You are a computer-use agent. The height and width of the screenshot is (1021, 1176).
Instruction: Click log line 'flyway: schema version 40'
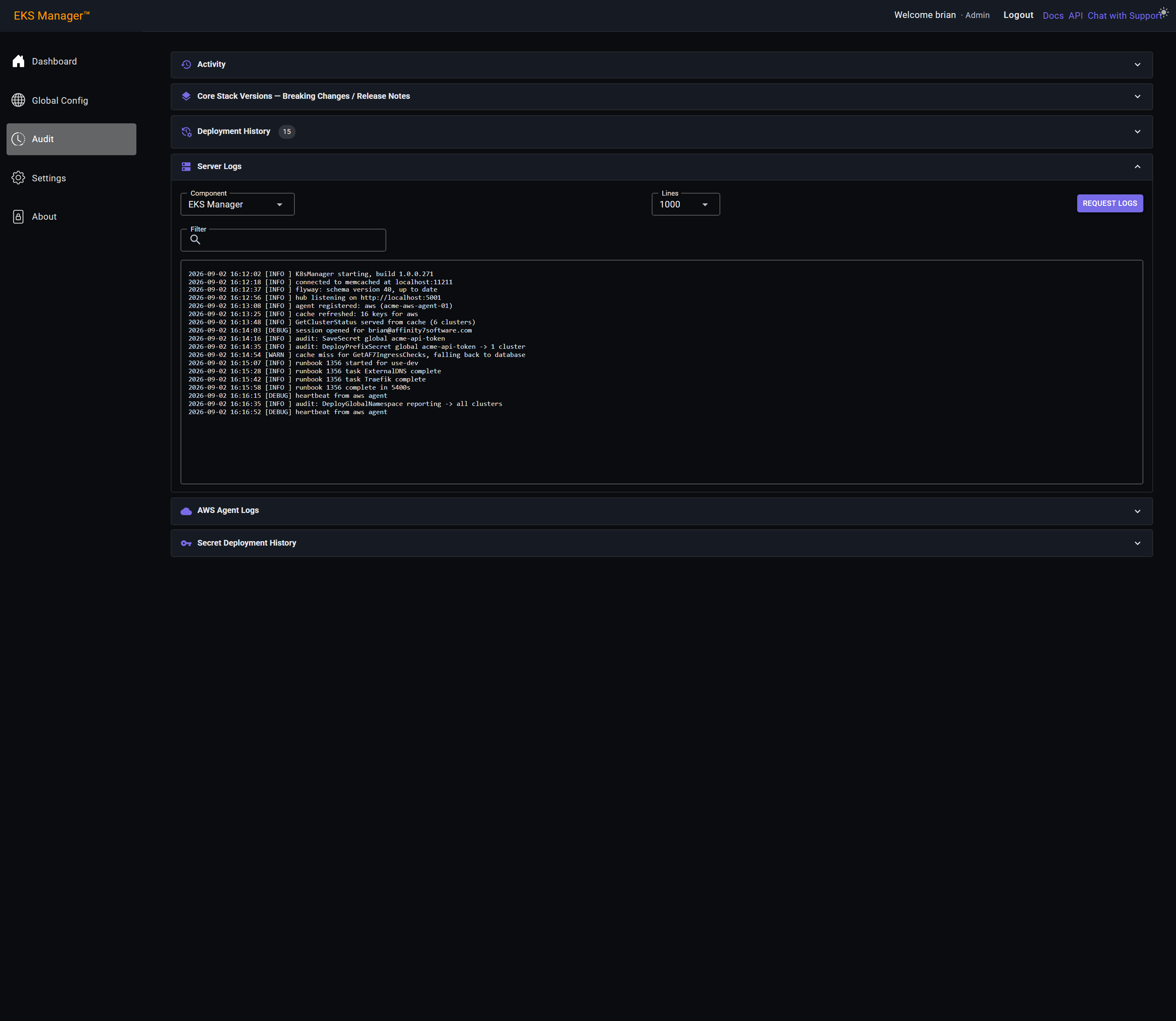pos(313,290)
